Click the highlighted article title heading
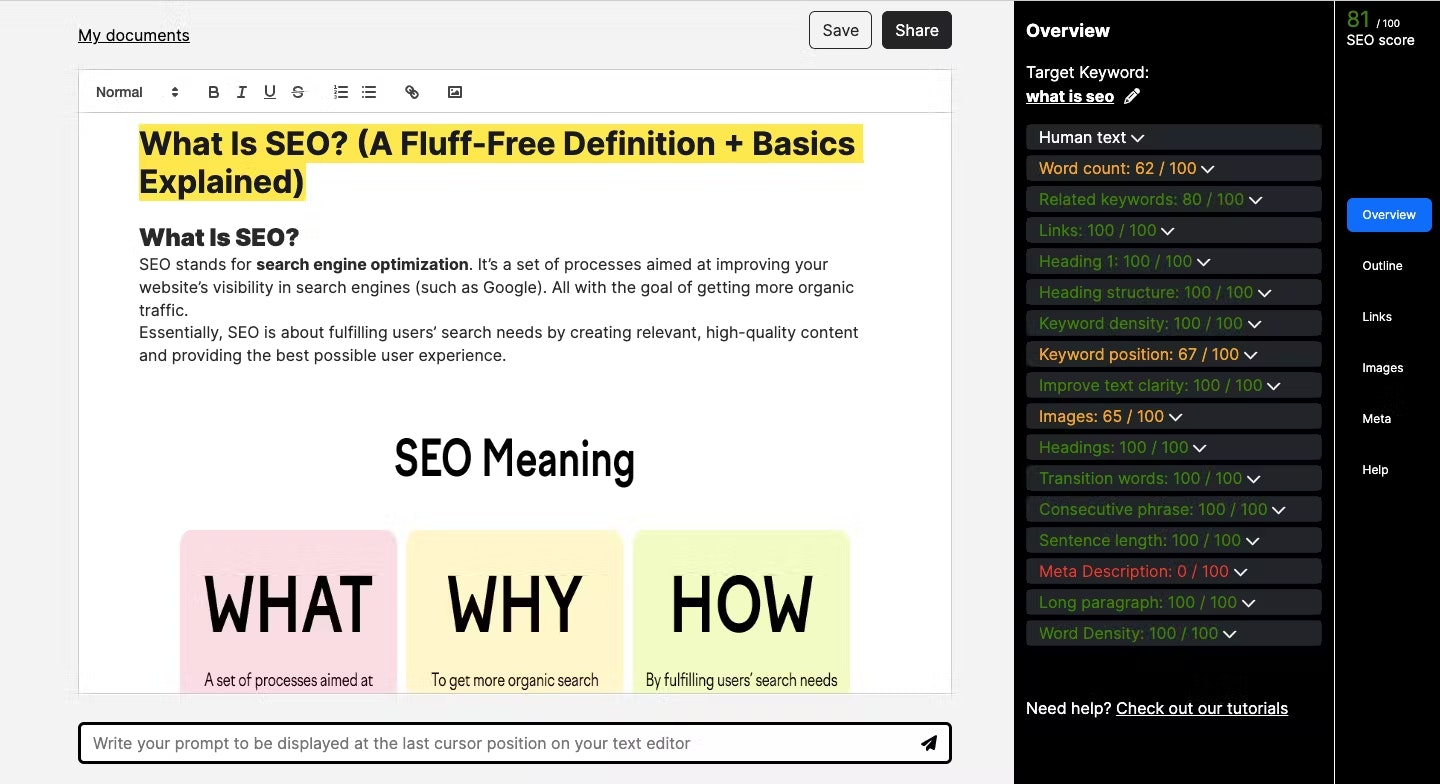The width and height of the screenshot is (1440, 784). (x=500, y=162)
